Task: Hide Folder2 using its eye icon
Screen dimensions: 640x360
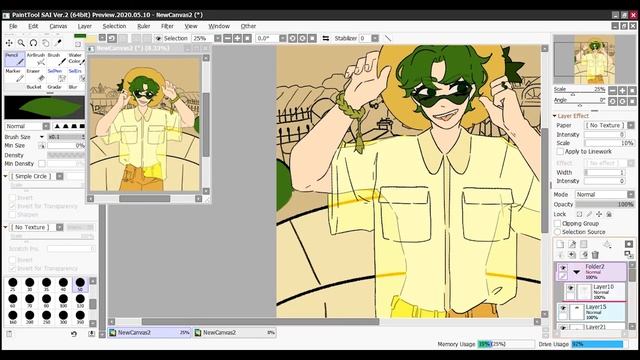Action: 563,268
